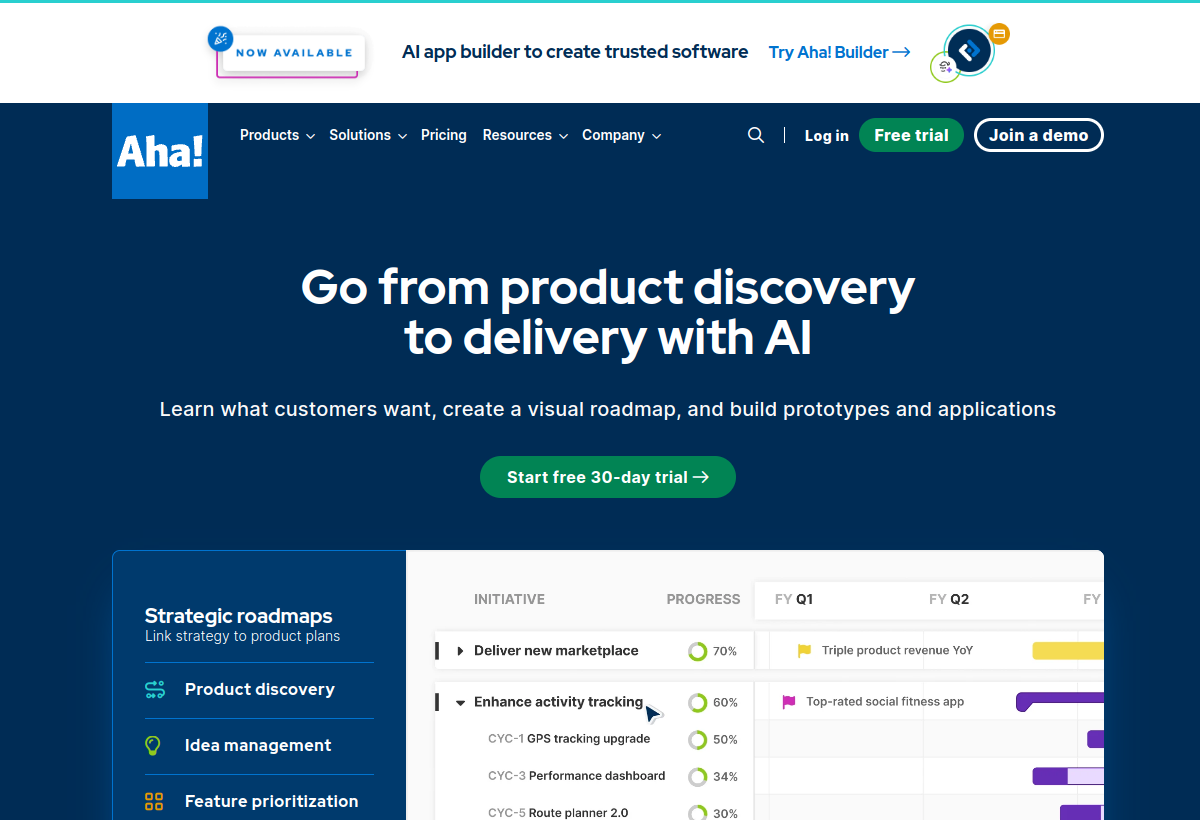
Task: Click the Route planner 2.0 purple bar
Action: 1082,813
